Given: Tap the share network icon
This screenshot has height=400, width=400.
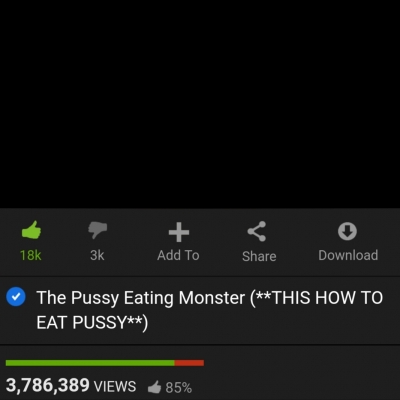Looking at the screenshot, I should (257, 231).
